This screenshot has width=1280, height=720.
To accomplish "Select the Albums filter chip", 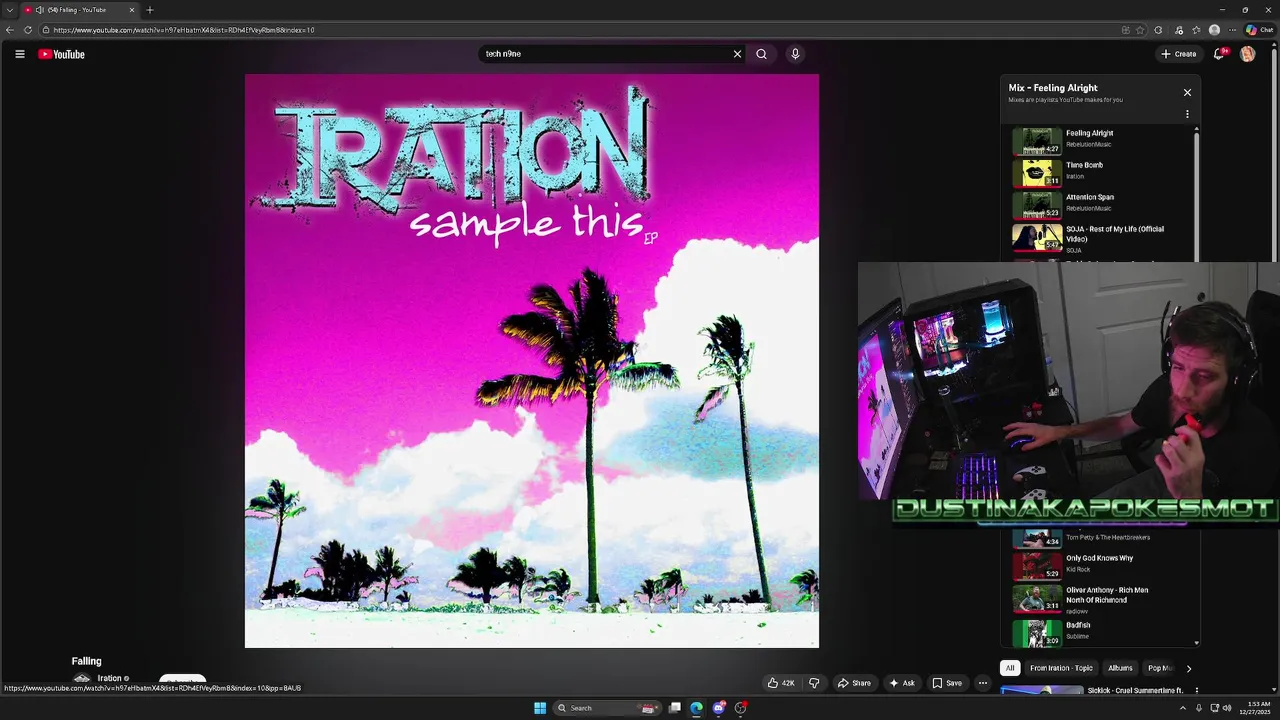I will [x=1120, y=668].
